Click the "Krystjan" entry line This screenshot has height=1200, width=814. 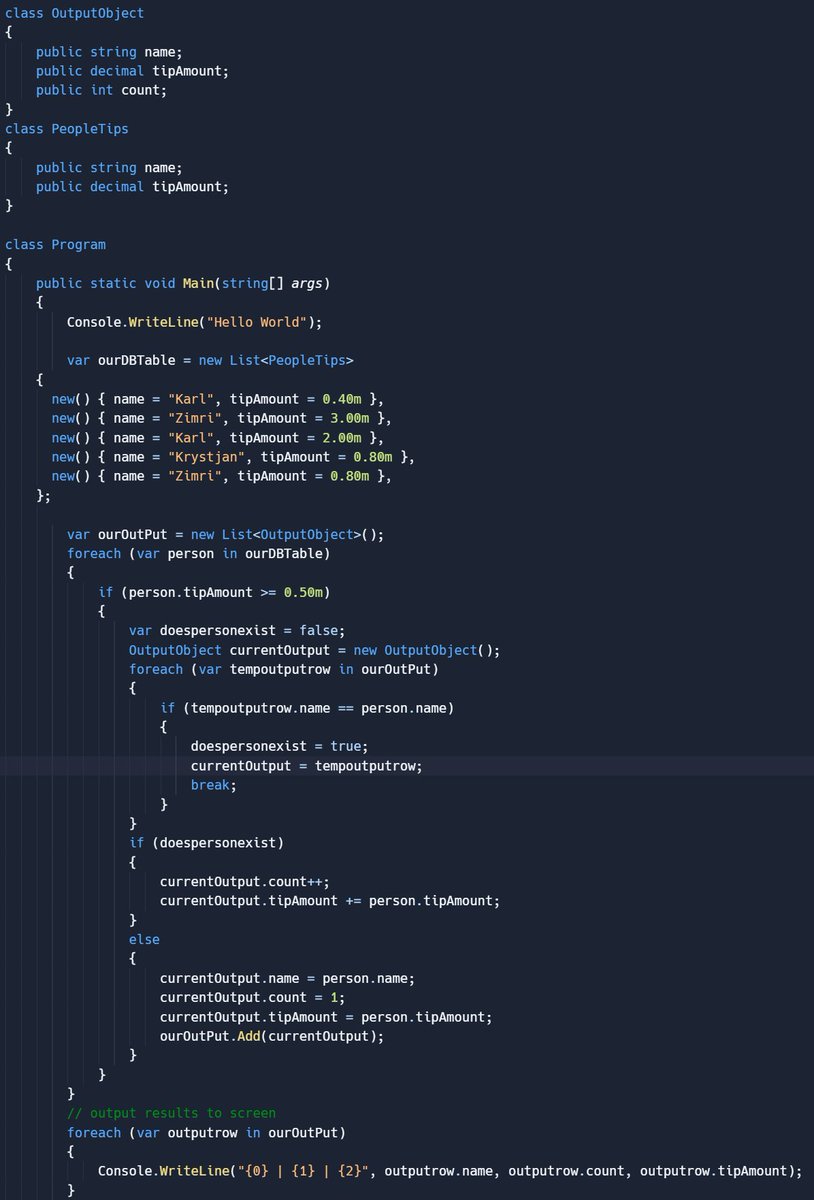click(x=233, y=457)
